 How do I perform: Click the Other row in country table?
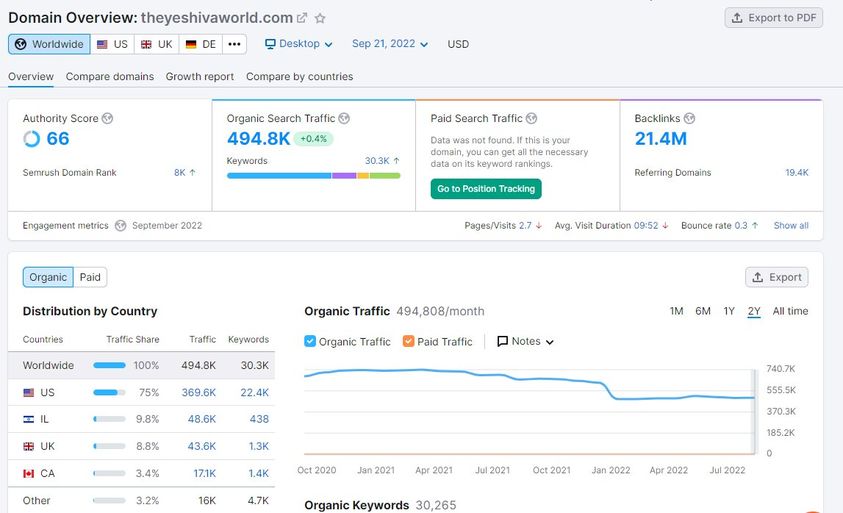pos(141,501)
